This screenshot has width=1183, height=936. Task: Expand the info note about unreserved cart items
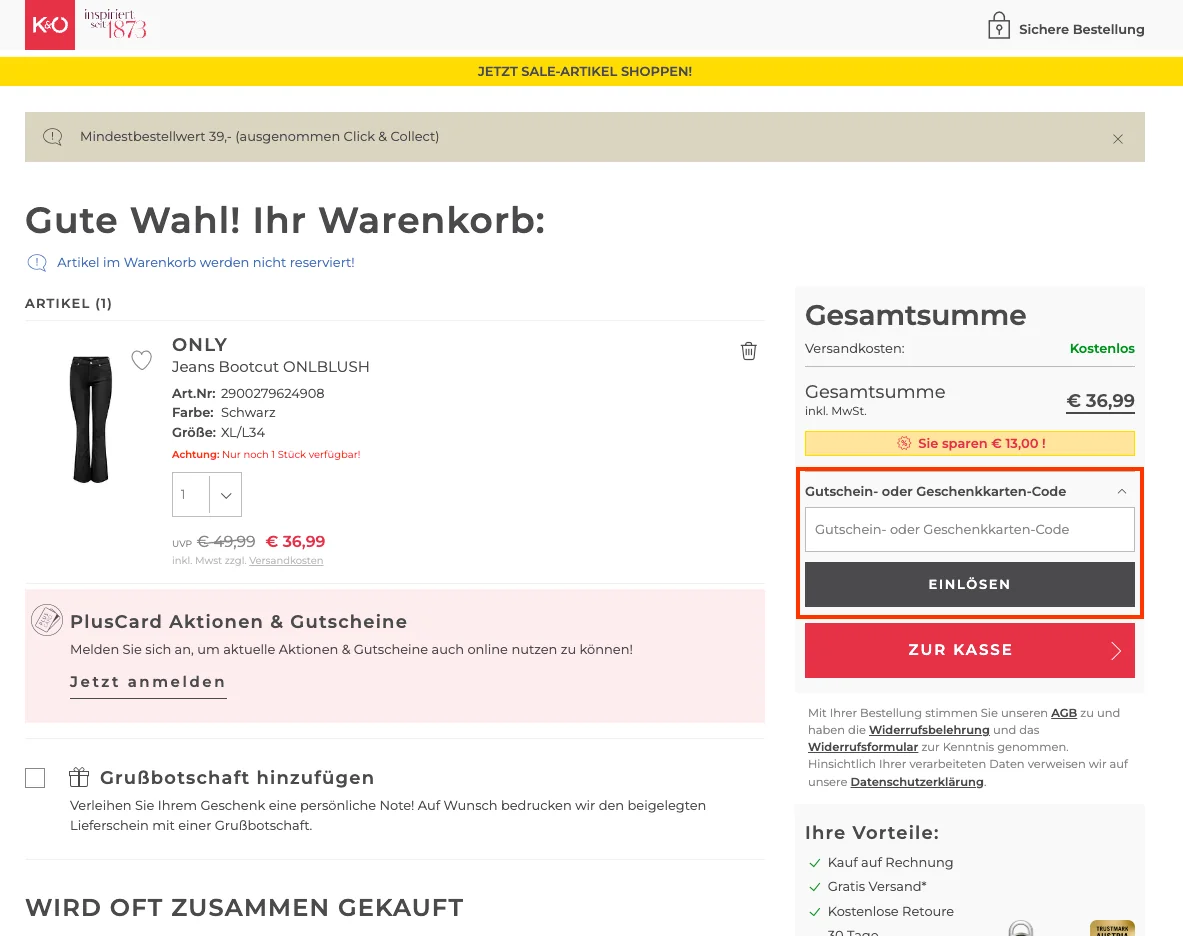pos(37,262)
